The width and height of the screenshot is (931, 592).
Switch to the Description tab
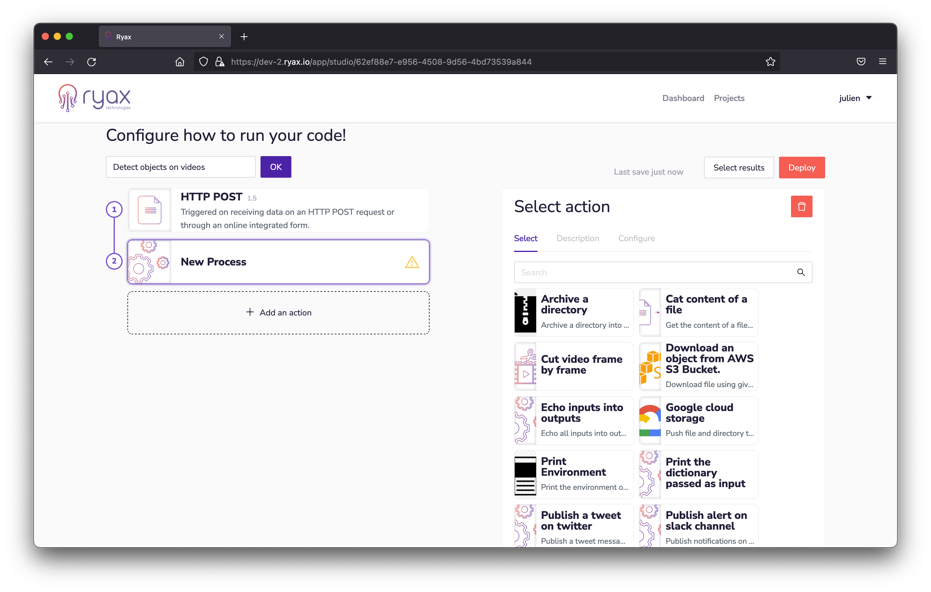coord(577,239)
